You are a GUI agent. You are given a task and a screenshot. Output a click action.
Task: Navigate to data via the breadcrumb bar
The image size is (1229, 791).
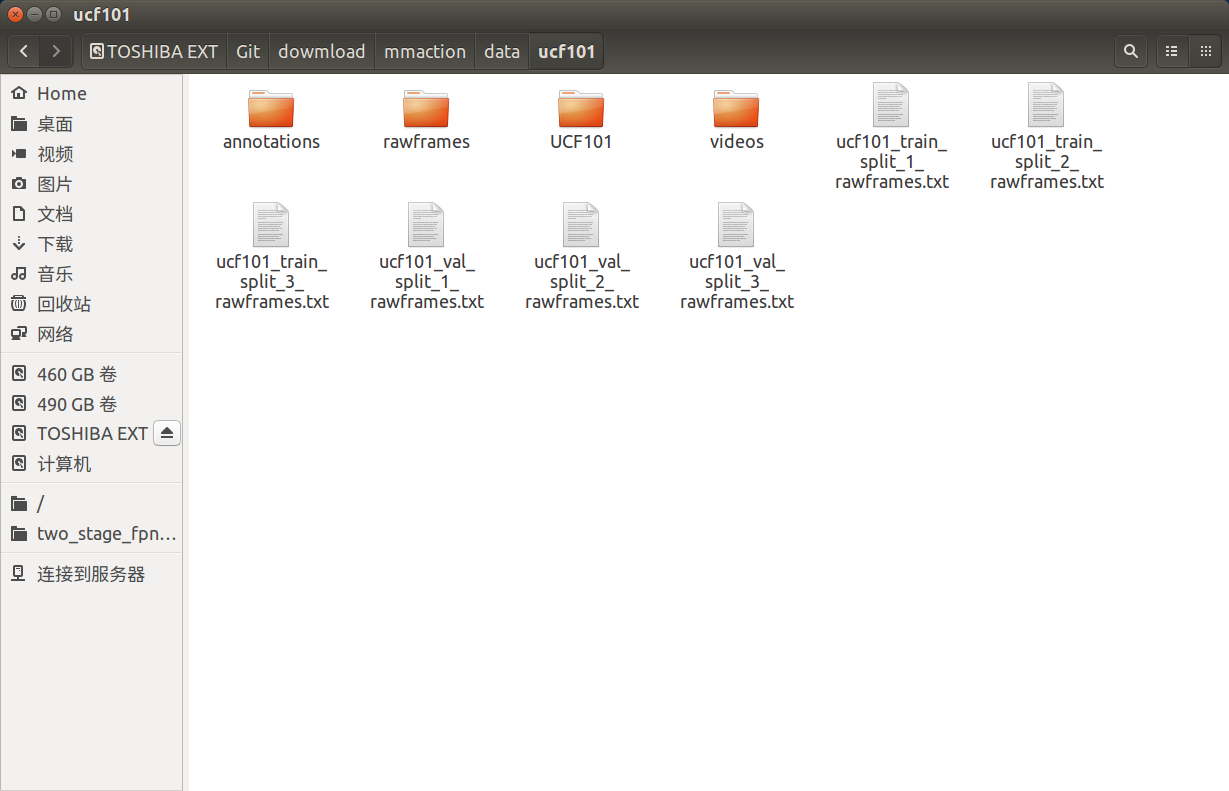pos(501,51)
